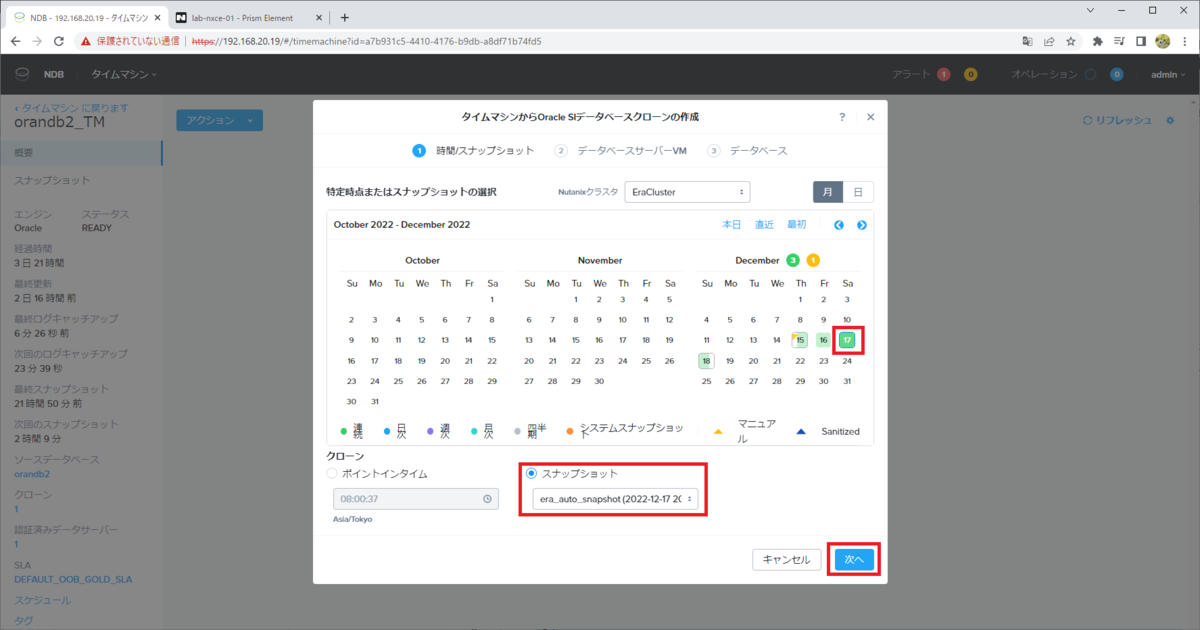
Task: Open the browser extensions puzzle icon
Action: [1097, 41]
